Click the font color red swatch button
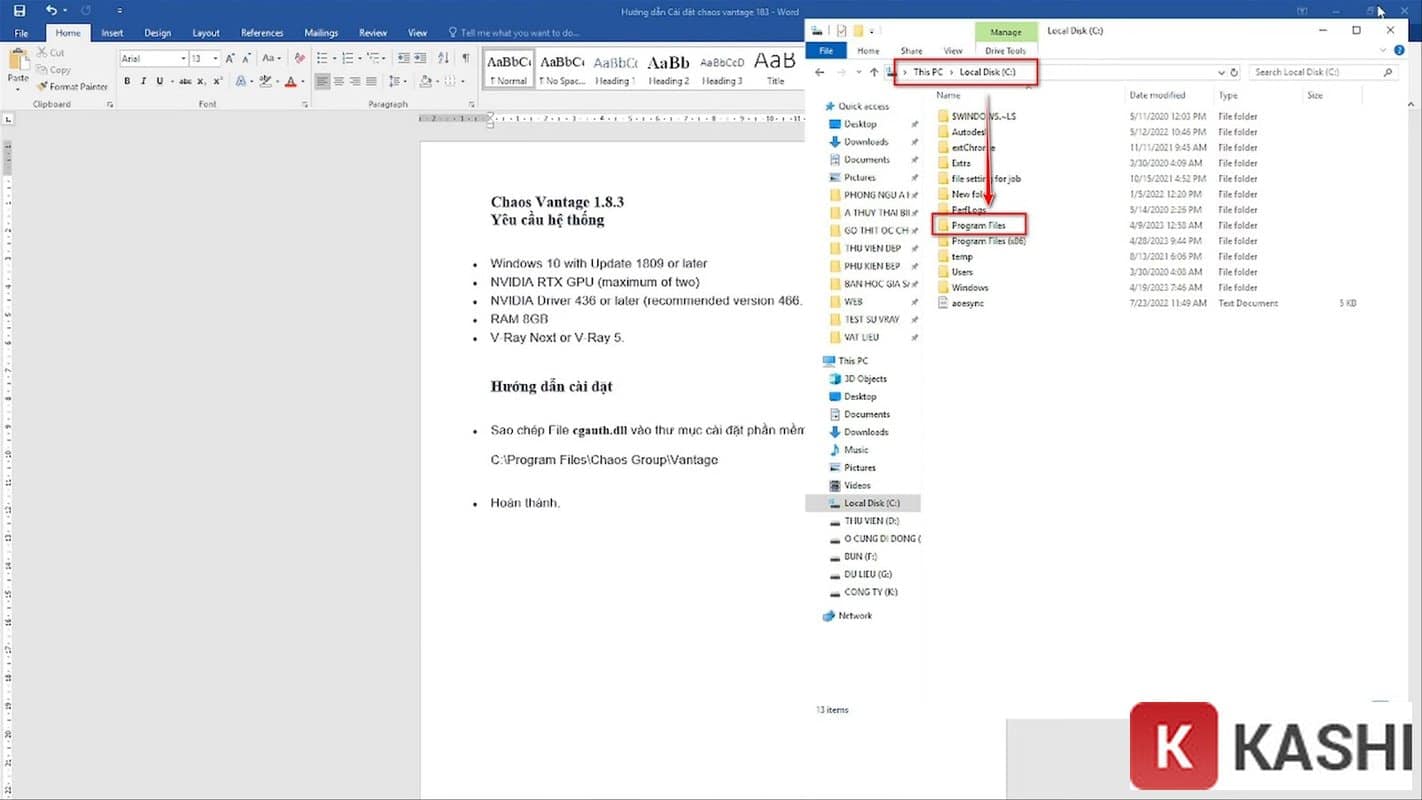Viewport: 1422px width, 800px height. 291,81
